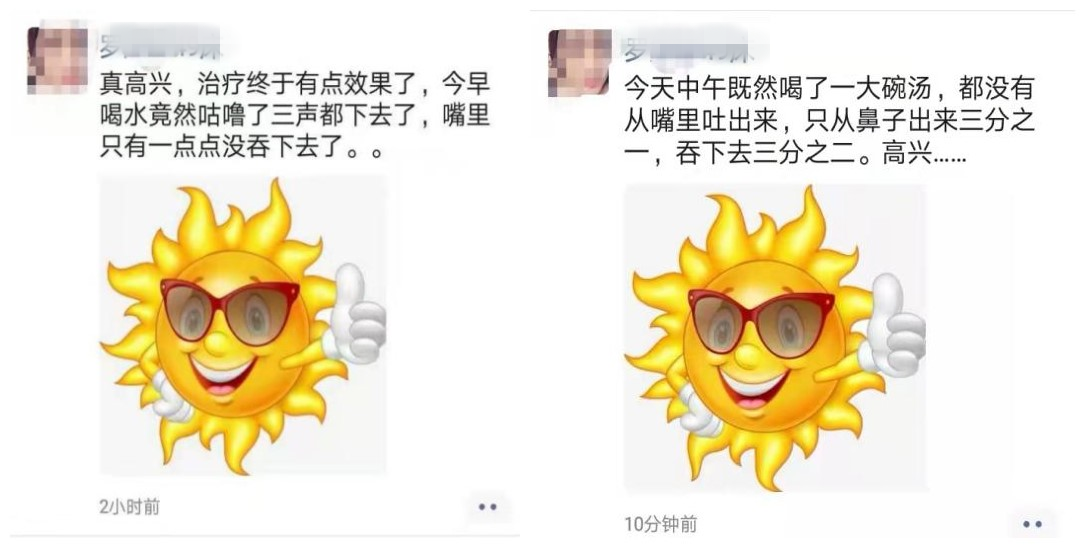Click the 10分钟前 timestamp
Screen dimensions: 1085x548
pos(661,524)
